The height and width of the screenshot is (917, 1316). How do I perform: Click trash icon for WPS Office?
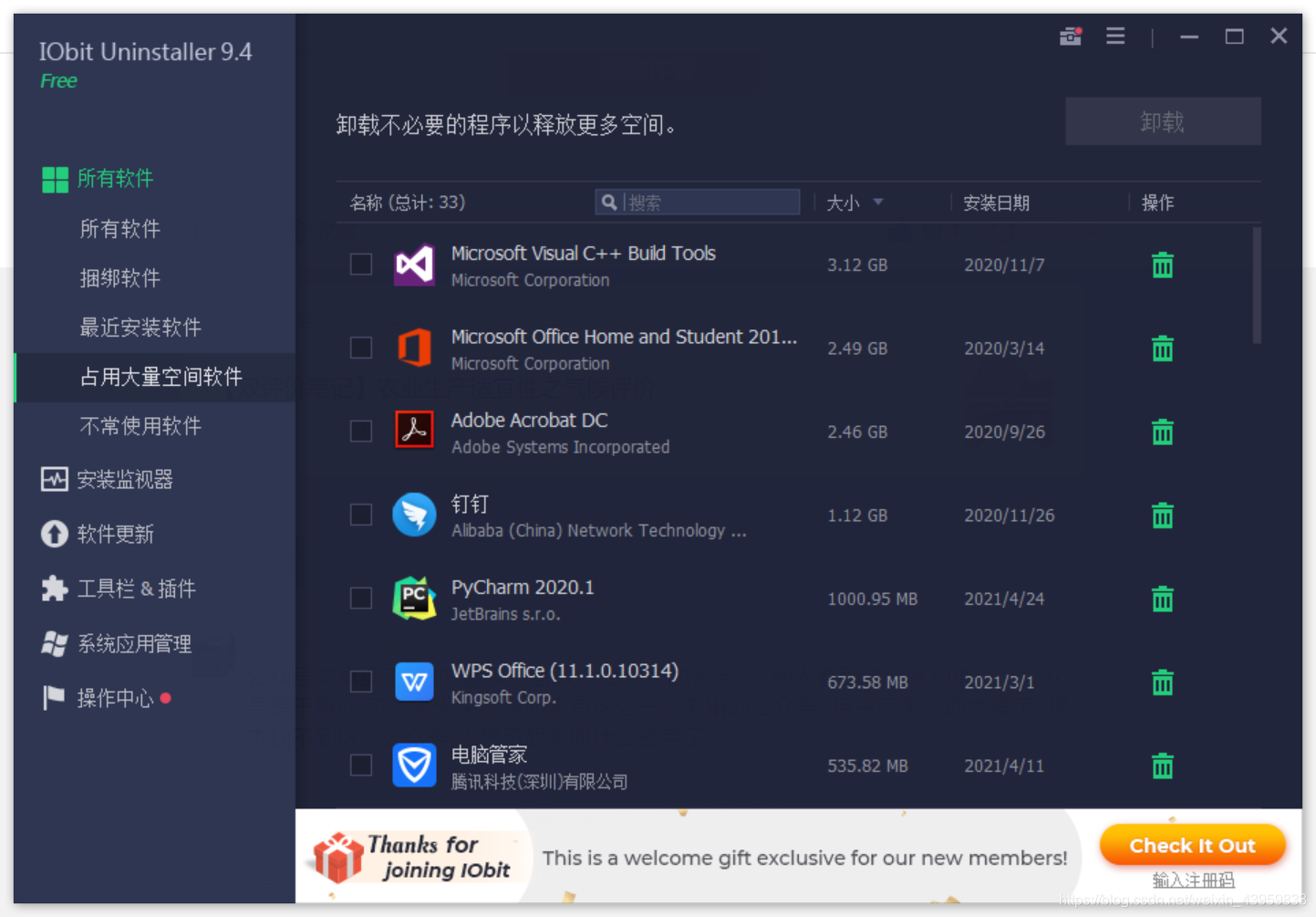(x=1162, y=683)
